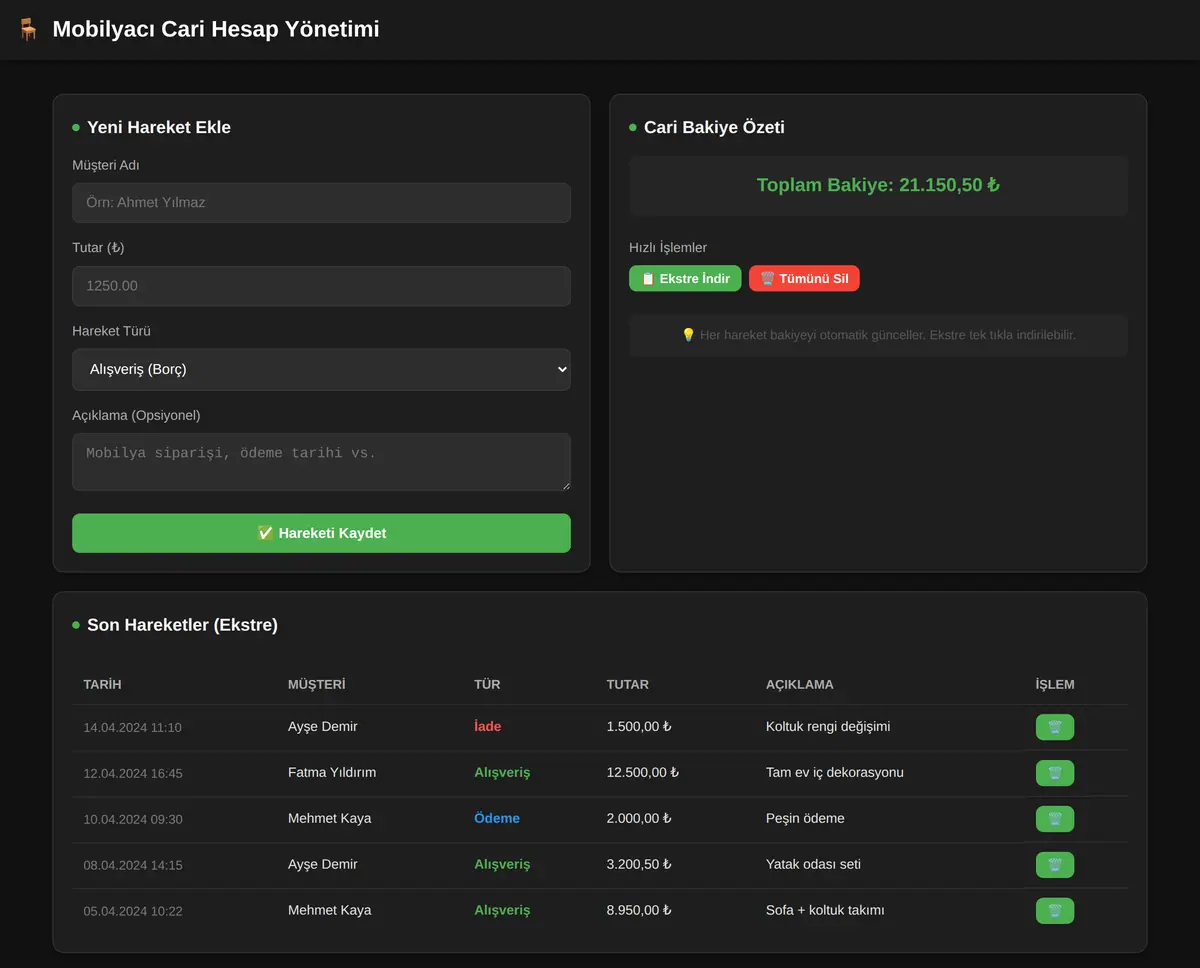Click the chair logo icon in header
The height and width of the screenshot is (968, 1200).
tap(28, 29)
